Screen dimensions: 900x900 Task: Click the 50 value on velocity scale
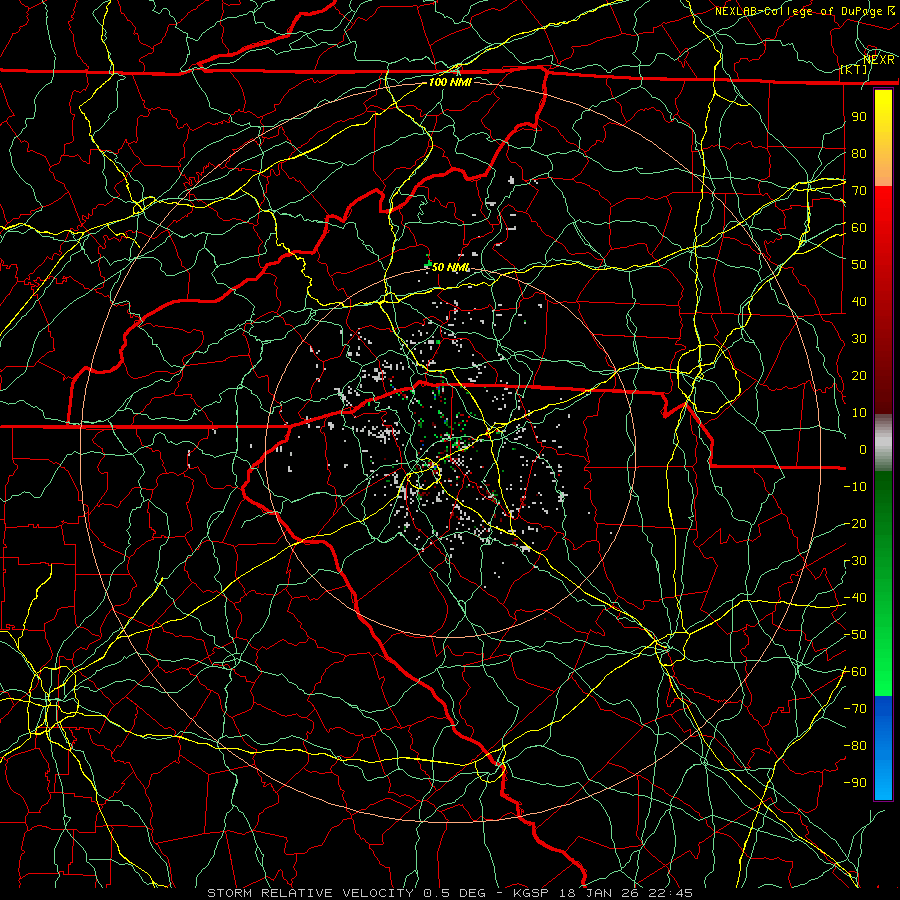859,265
